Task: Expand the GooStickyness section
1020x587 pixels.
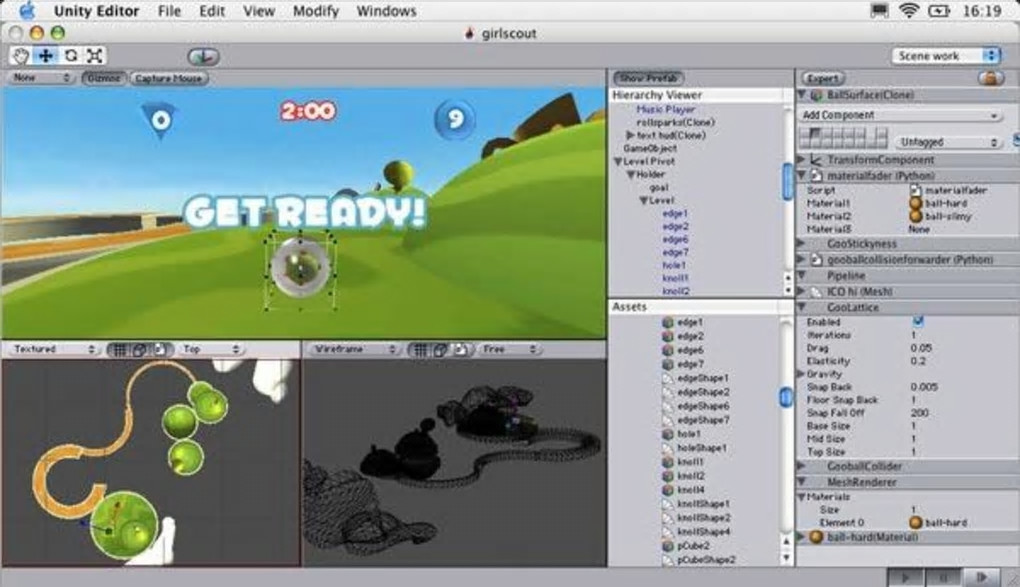Action: click(x=802, y=243)
